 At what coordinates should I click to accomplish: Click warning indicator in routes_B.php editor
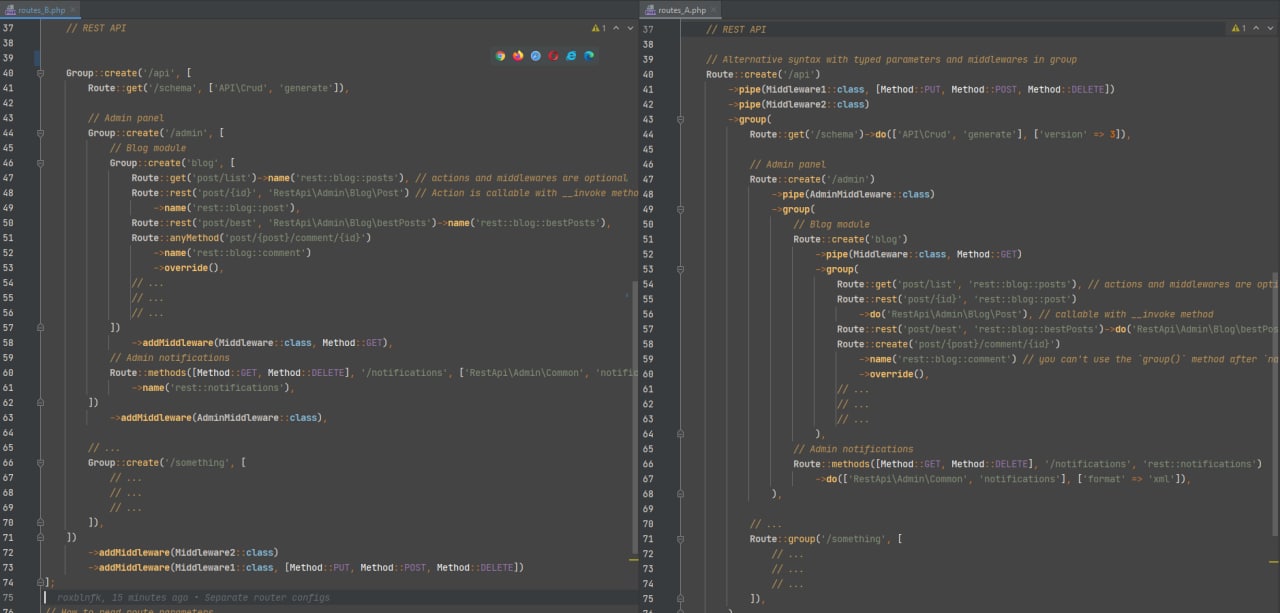(599, 29)
